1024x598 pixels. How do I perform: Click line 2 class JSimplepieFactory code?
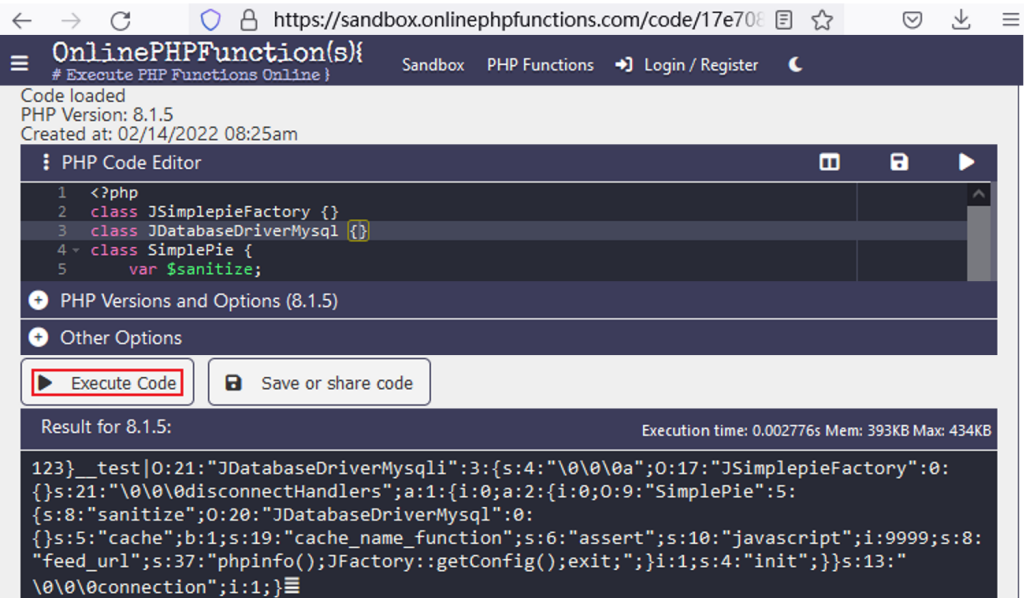[214, 212]
